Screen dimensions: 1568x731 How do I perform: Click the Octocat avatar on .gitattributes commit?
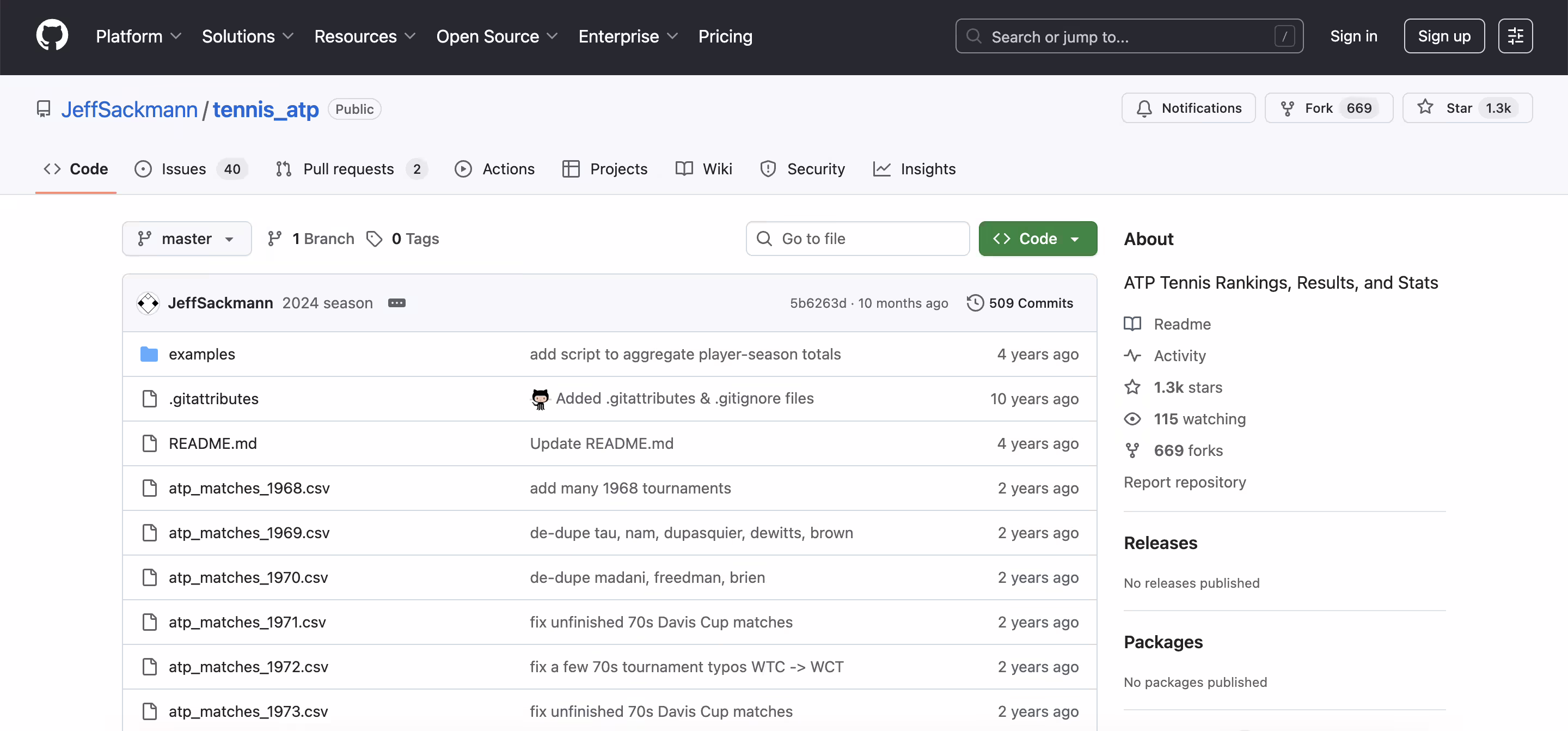[540, 398]
